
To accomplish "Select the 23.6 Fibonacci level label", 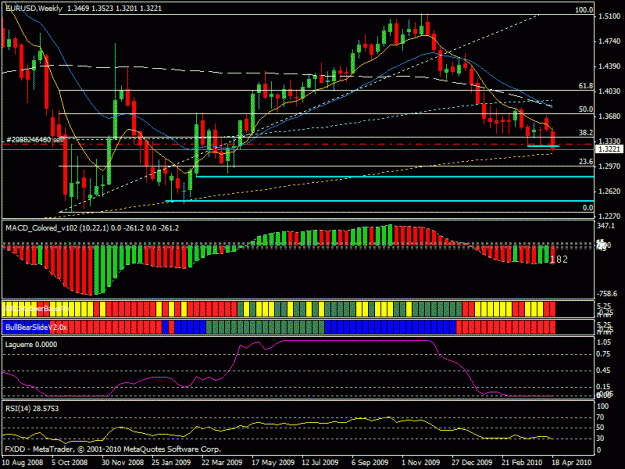I will point(586,161).
